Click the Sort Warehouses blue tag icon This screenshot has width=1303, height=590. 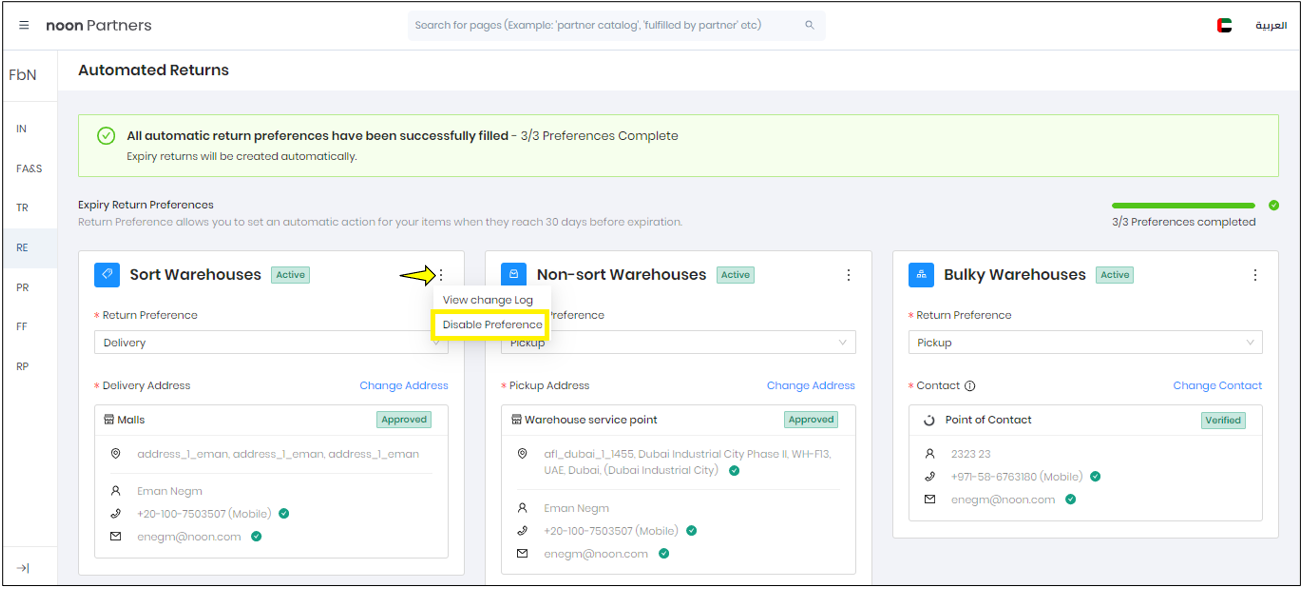(x=107, y=274)
